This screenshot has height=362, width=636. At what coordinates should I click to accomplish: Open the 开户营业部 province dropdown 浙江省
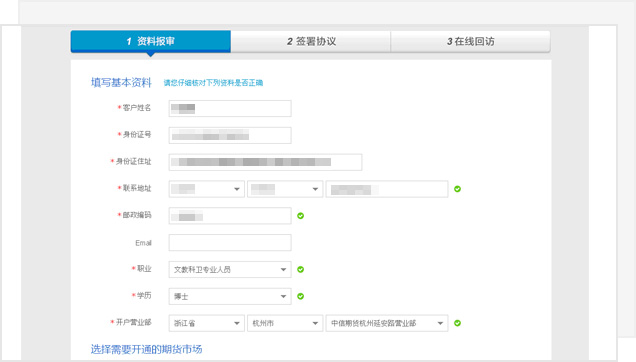click(x=206, y=323)
